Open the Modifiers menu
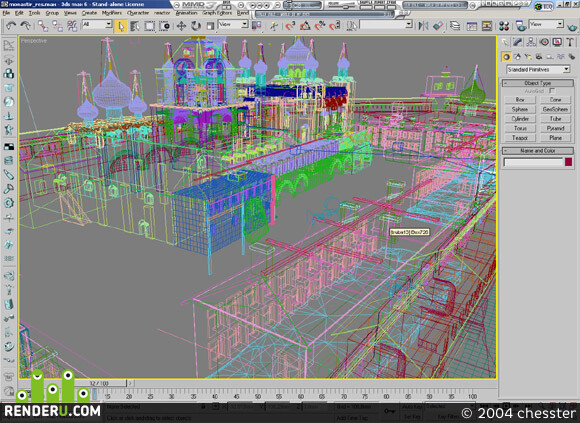Viewport: 580px width, 423px height. coord(112,13)
